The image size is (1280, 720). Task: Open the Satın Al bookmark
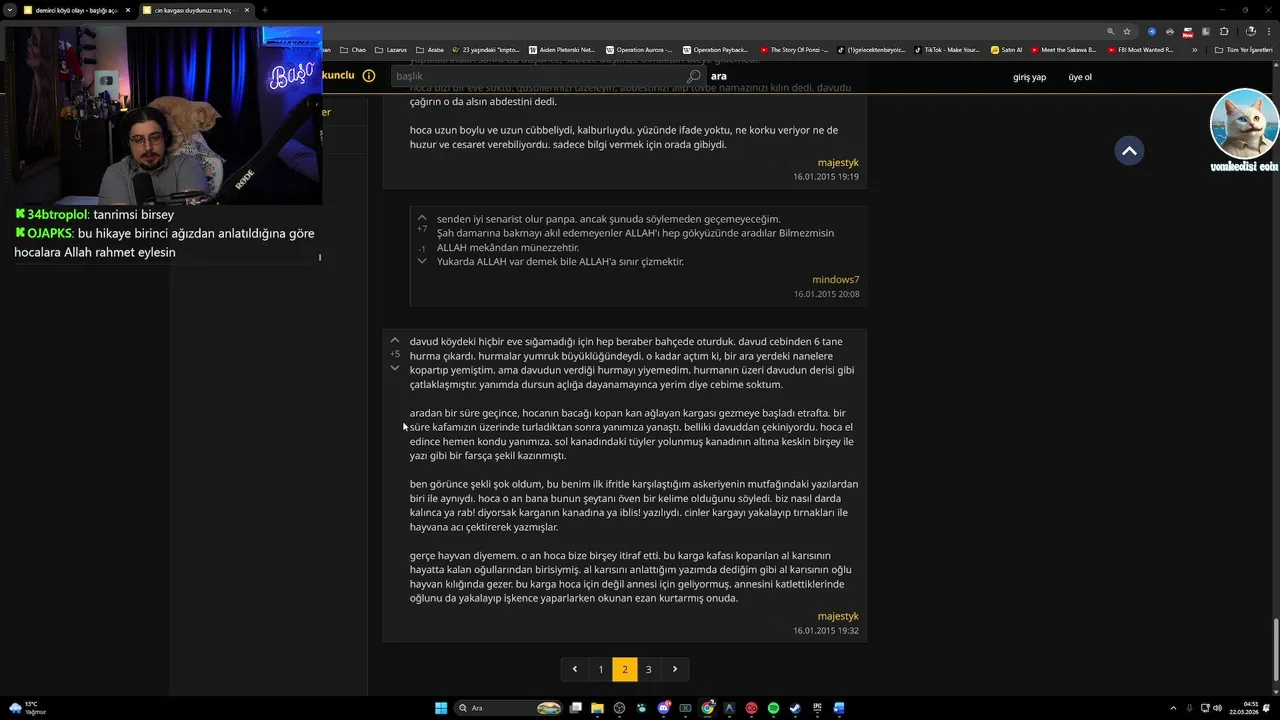tap(1007, 50)
